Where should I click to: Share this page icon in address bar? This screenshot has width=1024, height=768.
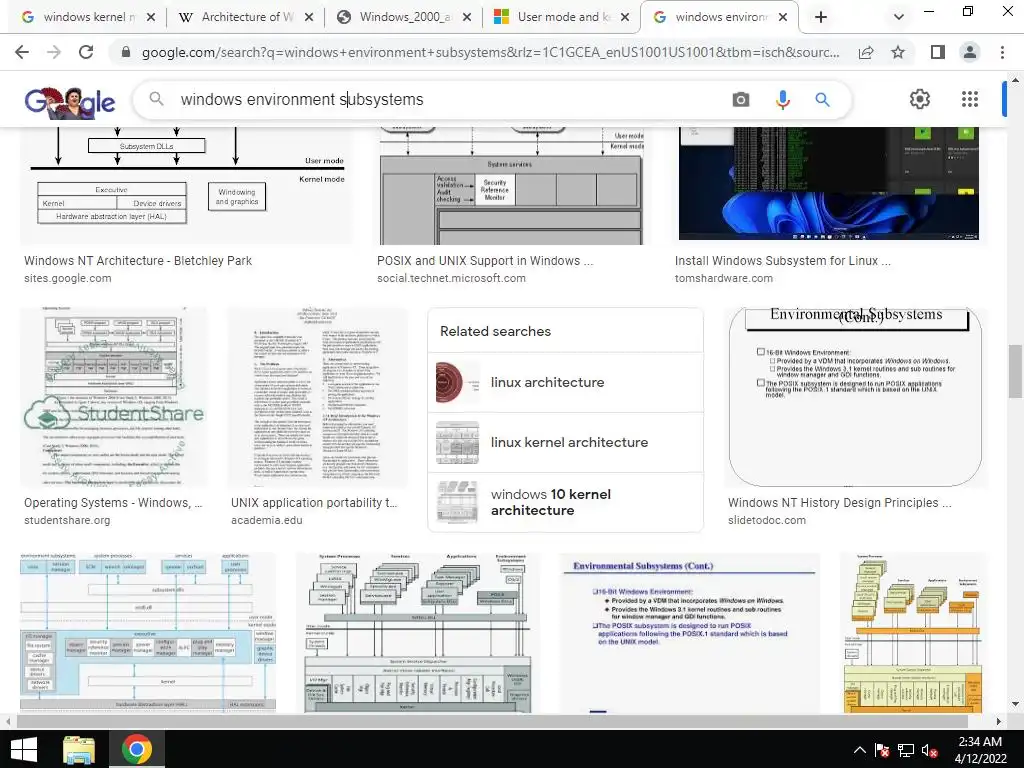tap(866, 52)
